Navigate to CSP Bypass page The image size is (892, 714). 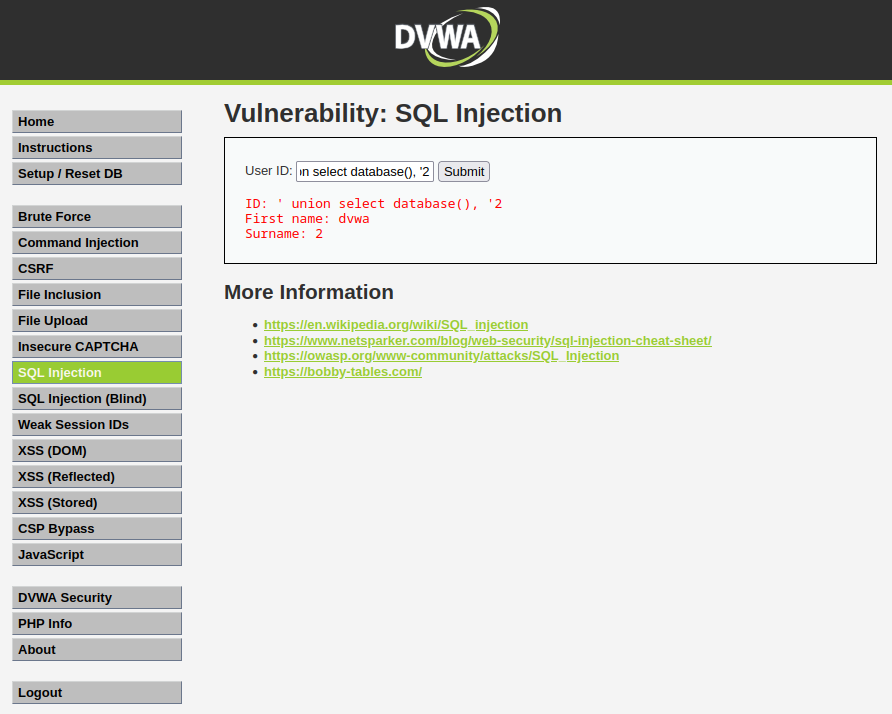[97, 529]
